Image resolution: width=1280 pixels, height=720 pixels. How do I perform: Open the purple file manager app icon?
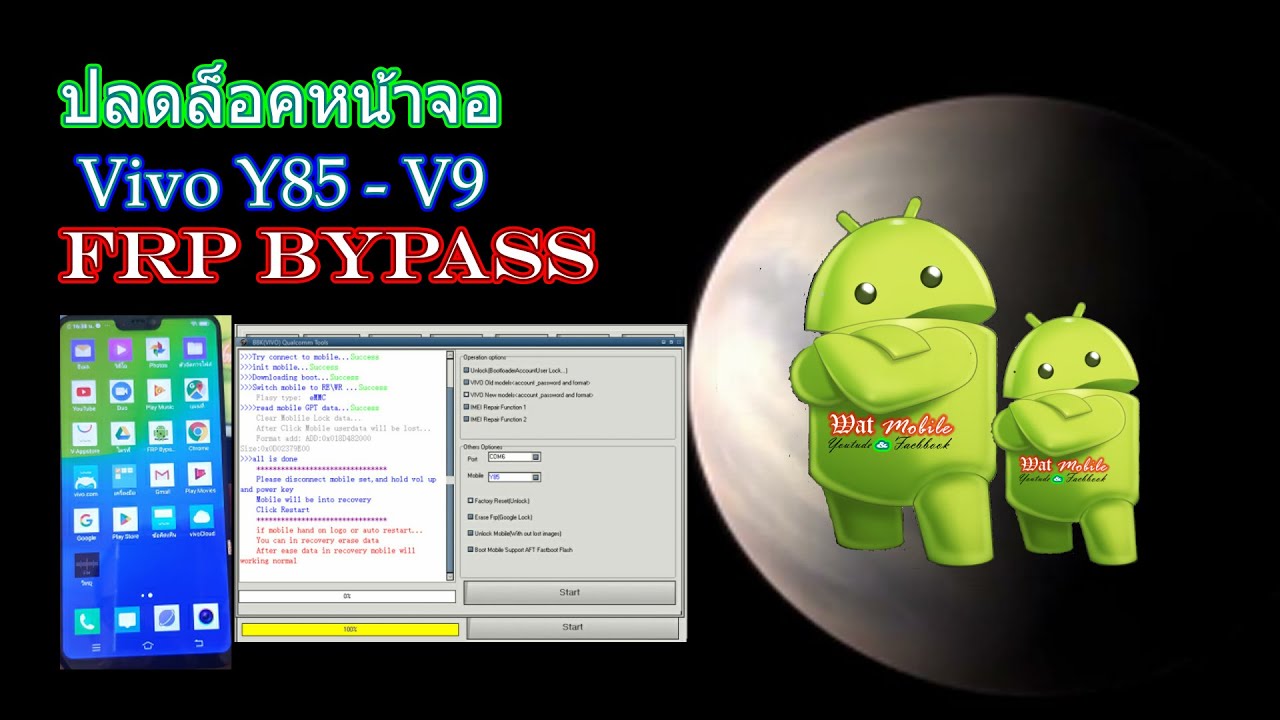tap(195, 349)
